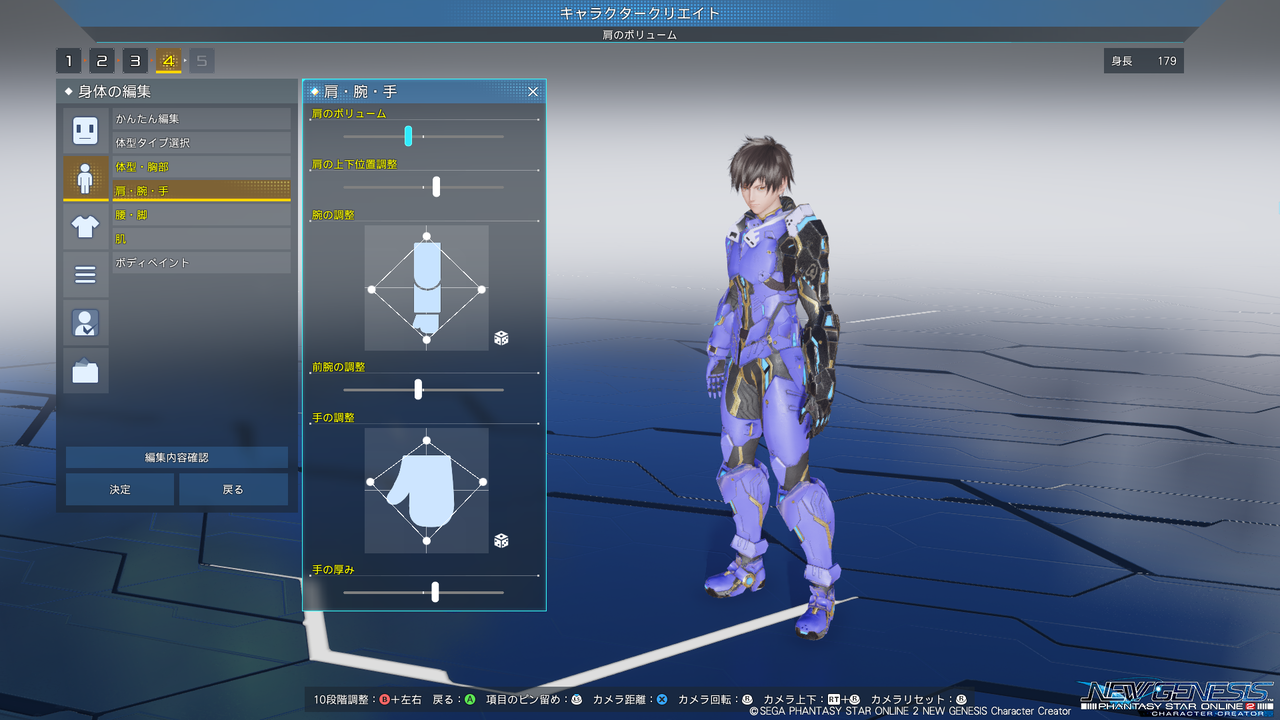Viewport: 1280px width, 720px height.
Task: Click the arm shape in 腕の調整 pad
Action: pyautogui.click(x=427, y=288)
